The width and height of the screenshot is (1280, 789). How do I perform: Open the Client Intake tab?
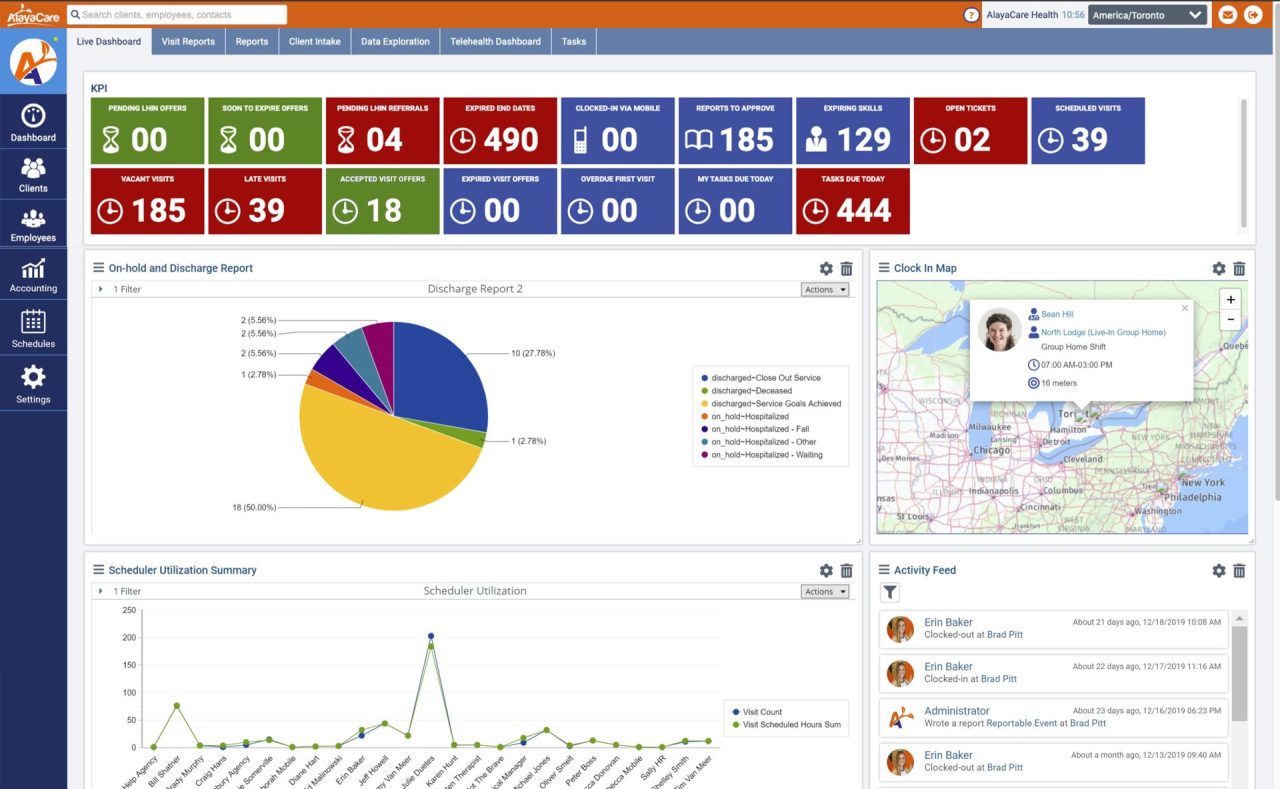coord(315,41)
